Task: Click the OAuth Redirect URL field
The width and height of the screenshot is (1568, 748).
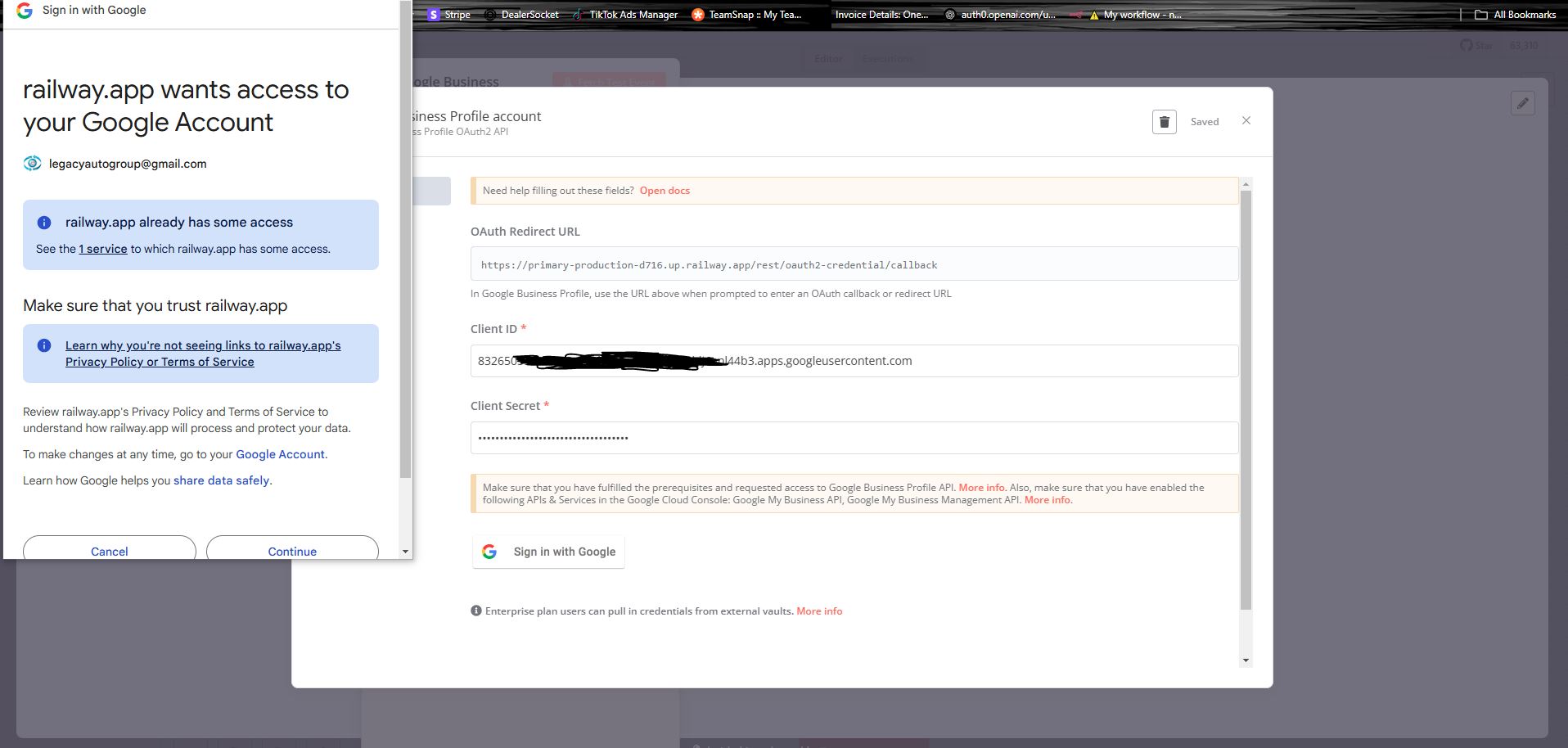Action: click(854, 264)
